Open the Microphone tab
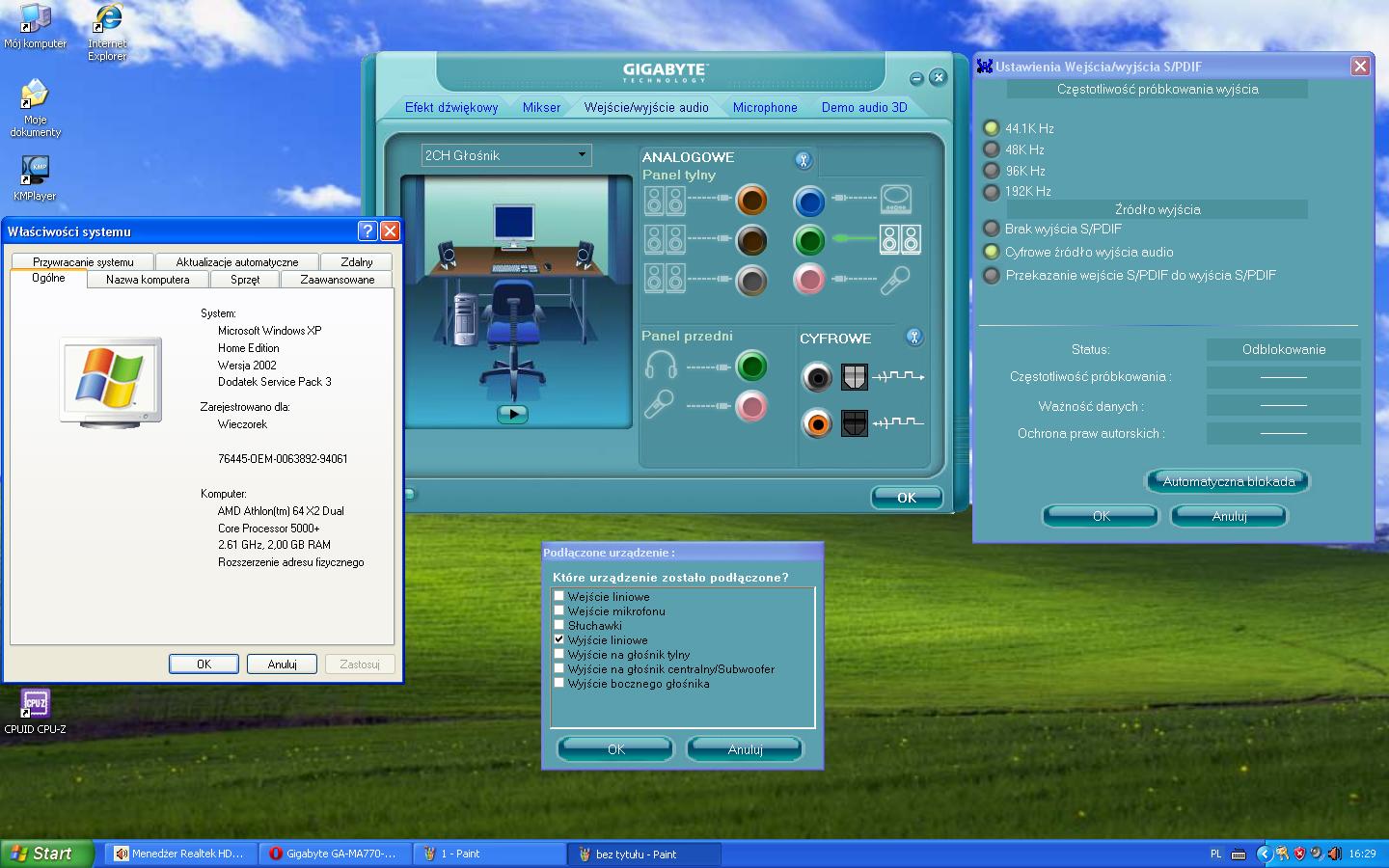This screenshot has height=868, width=1389. [765, 107]
